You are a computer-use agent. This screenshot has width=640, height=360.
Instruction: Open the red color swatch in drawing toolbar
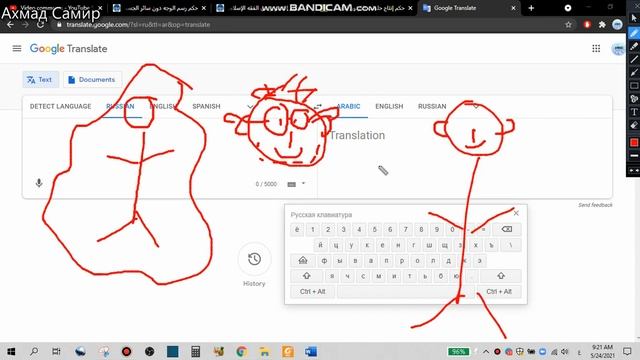(633, 142)
